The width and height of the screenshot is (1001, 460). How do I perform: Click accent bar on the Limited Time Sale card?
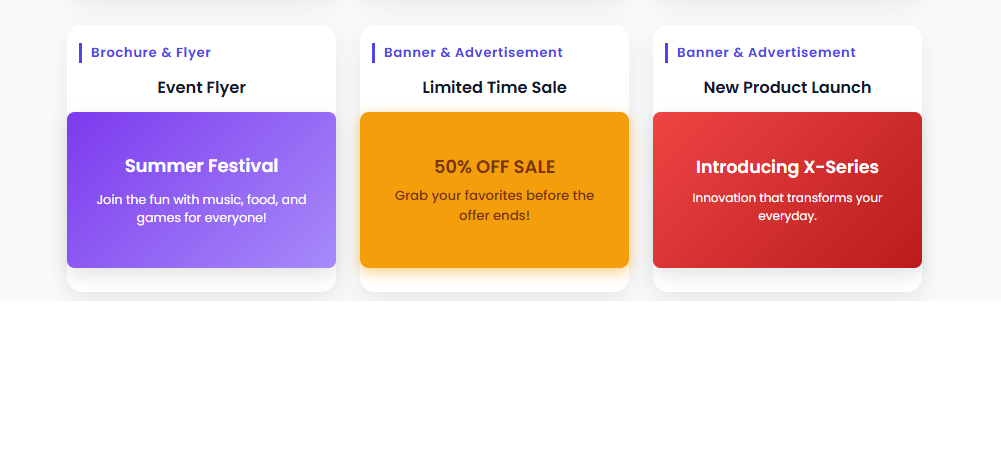pyautogui.click(x=373, y=53)
